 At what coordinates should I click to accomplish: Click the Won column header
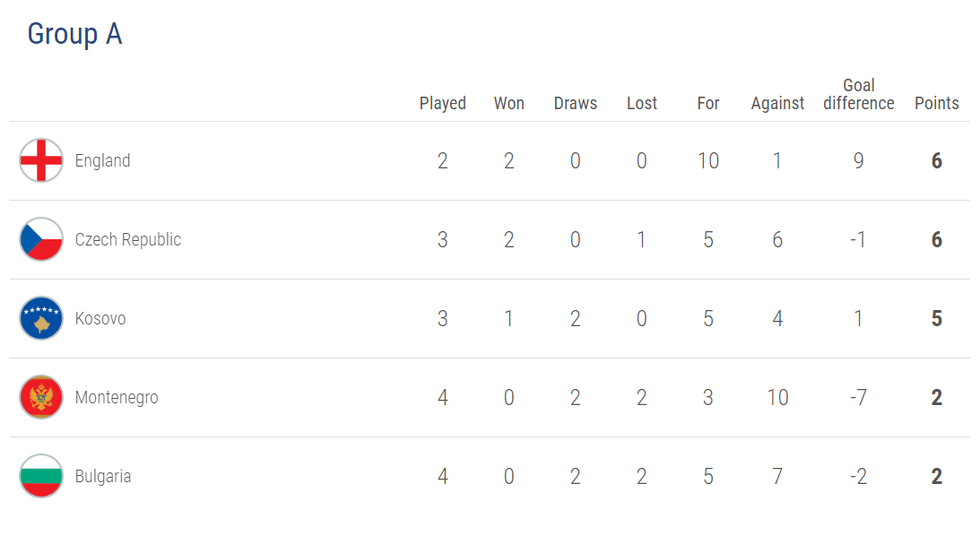tap(509, 103)
